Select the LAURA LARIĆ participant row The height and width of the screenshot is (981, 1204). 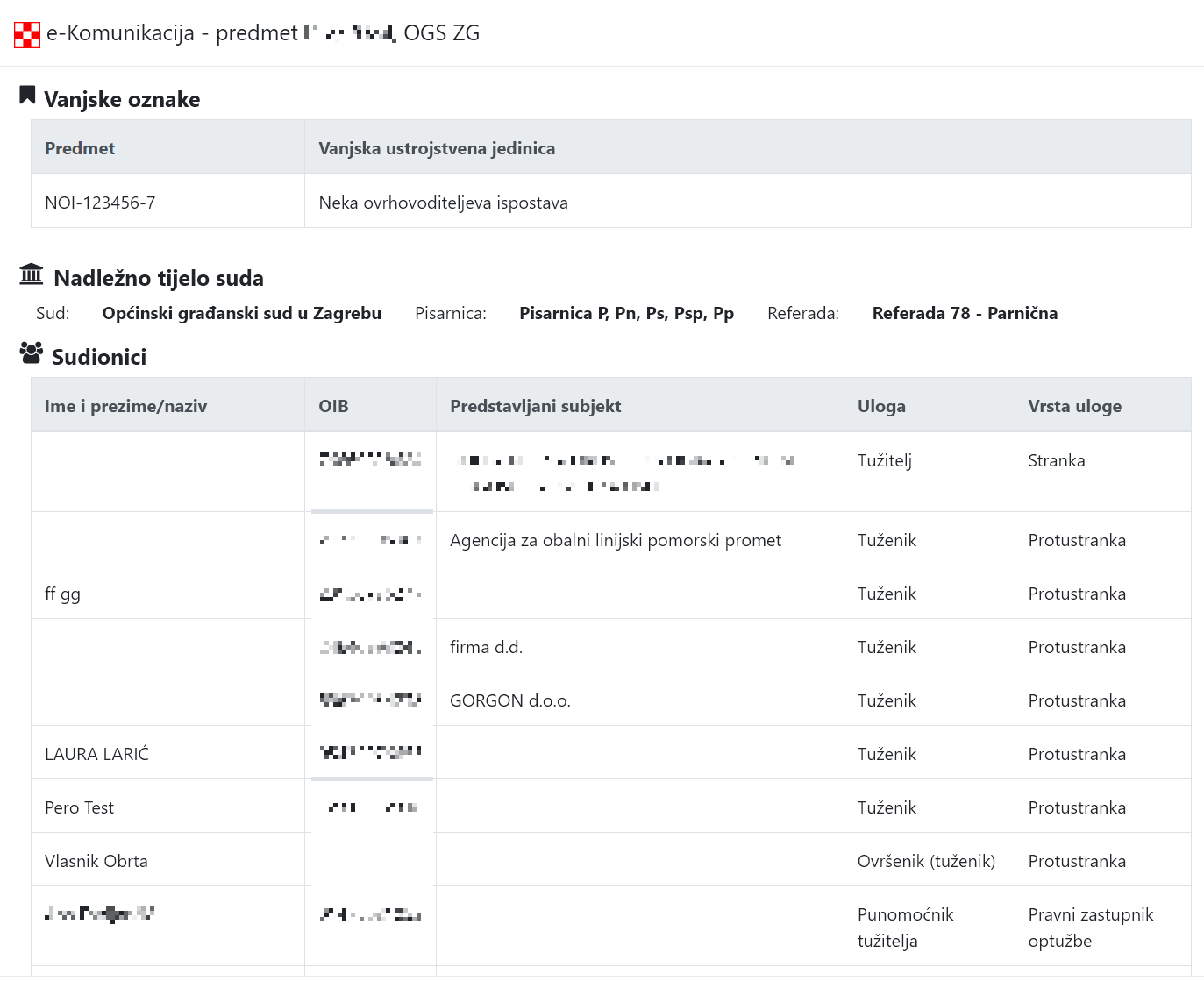[x=96, y=754]
